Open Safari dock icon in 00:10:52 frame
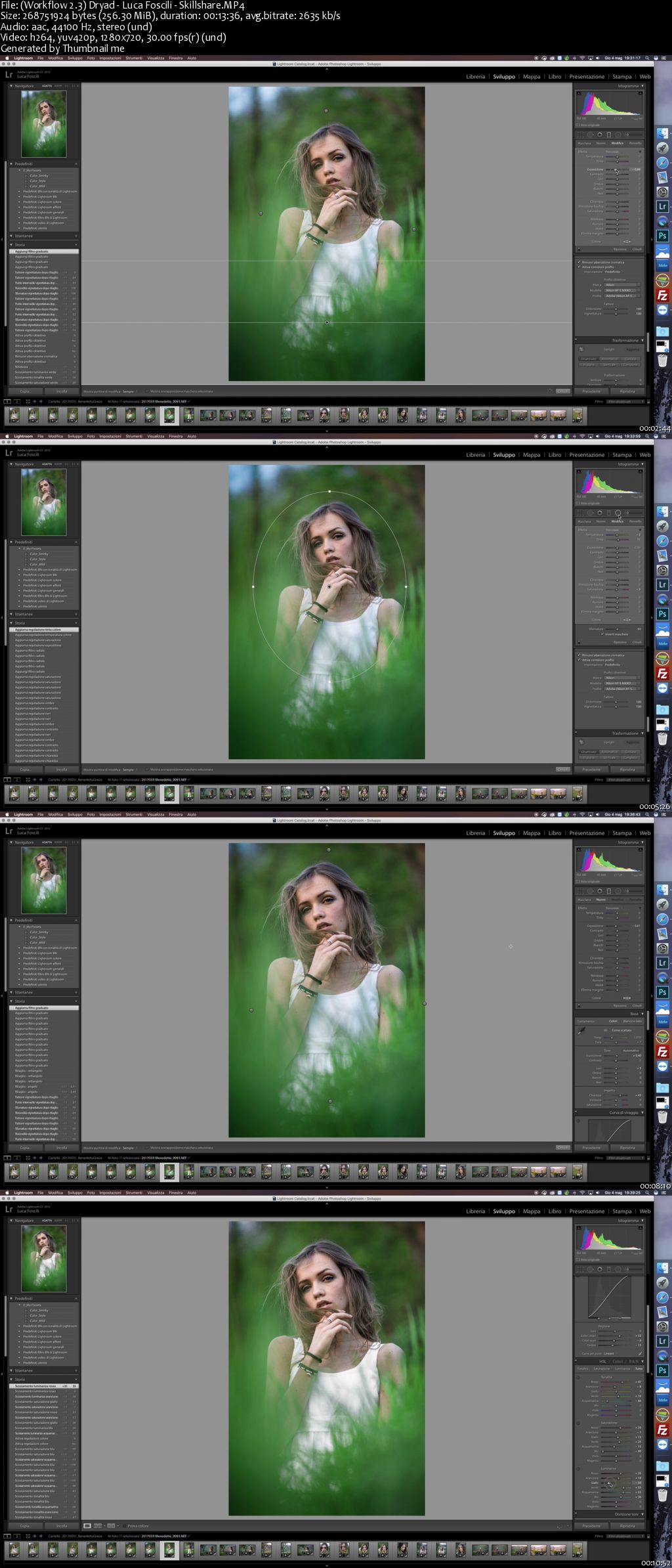Screen dimensions: 672x1568 click(662, 1297)
